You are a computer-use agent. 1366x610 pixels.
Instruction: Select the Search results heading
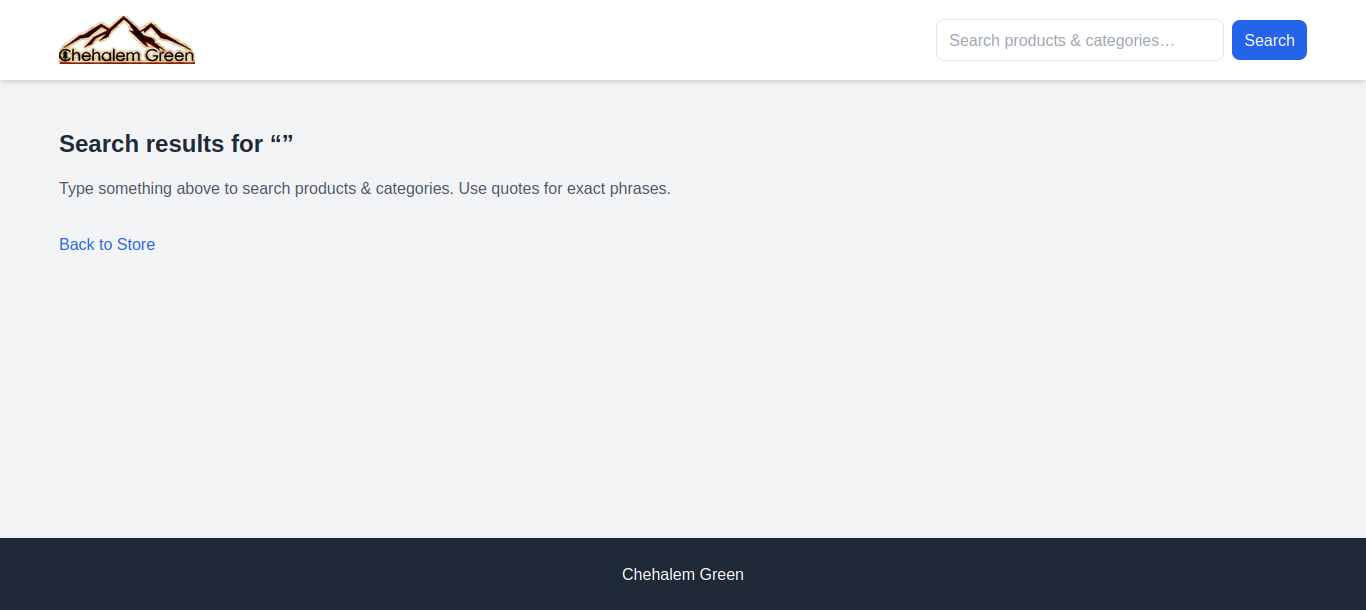(x=175, y=143)
